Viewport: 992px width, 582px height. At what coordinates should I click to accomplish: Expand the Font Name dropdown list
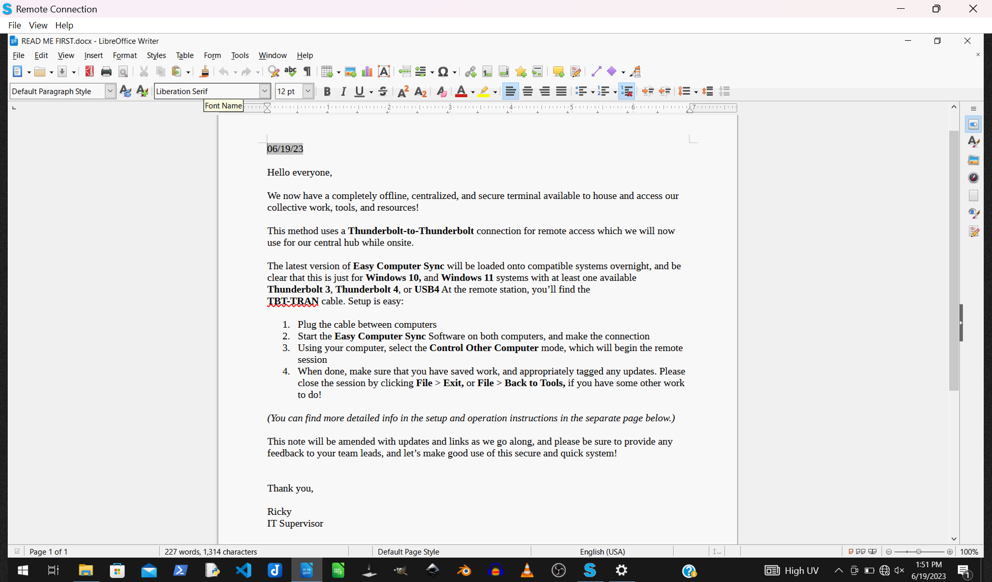[265, 92]
